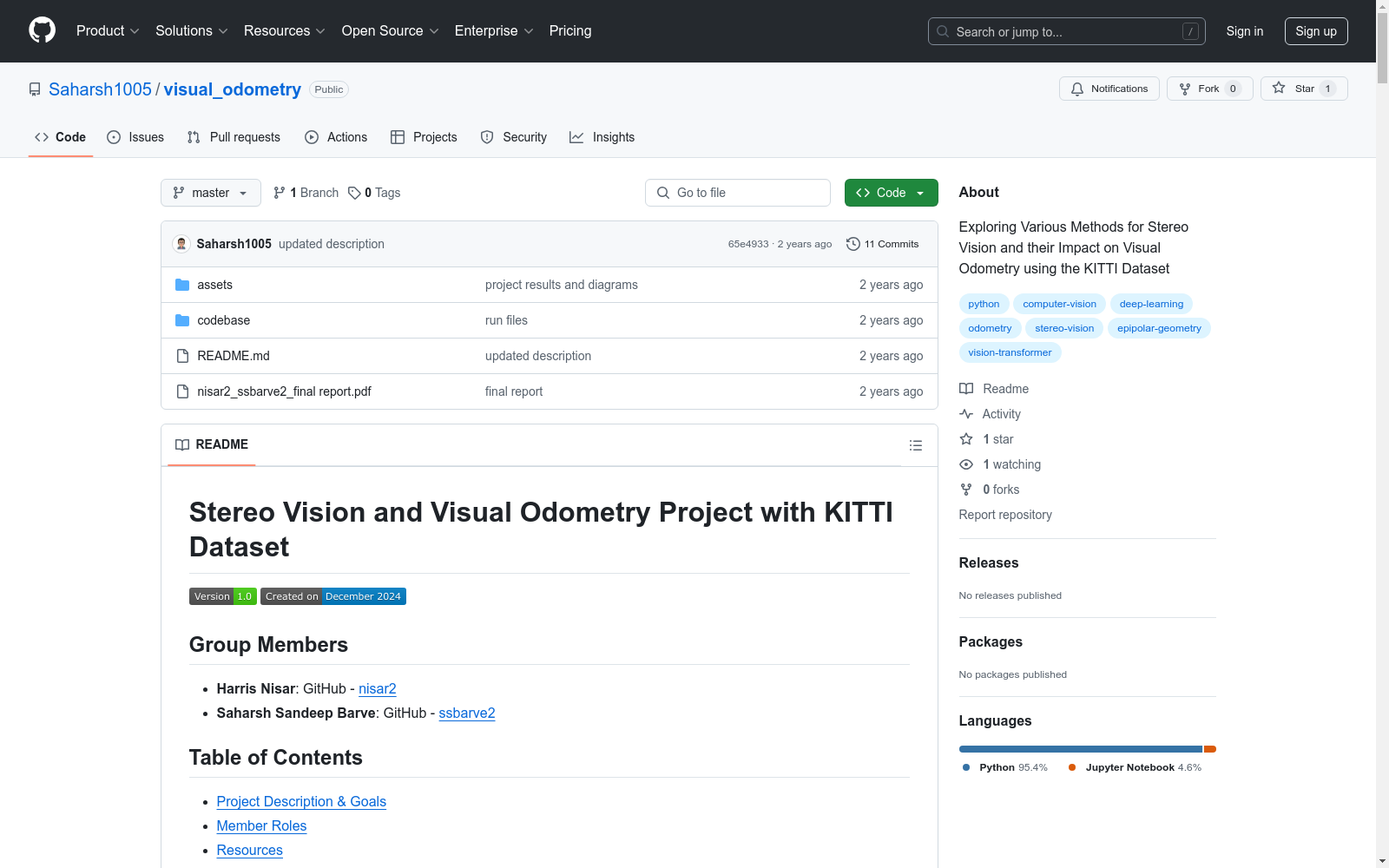Screen dimensions: 1389x868
Task: Click the Readme book icon in About
Action: 966,389
